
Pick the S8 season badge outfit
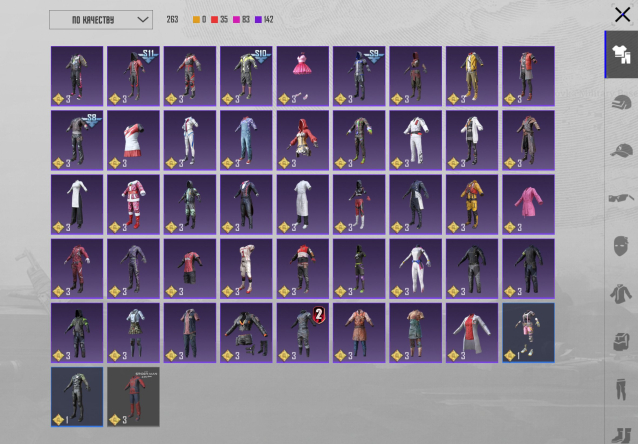pyautogui.click(x=77, y=140)
